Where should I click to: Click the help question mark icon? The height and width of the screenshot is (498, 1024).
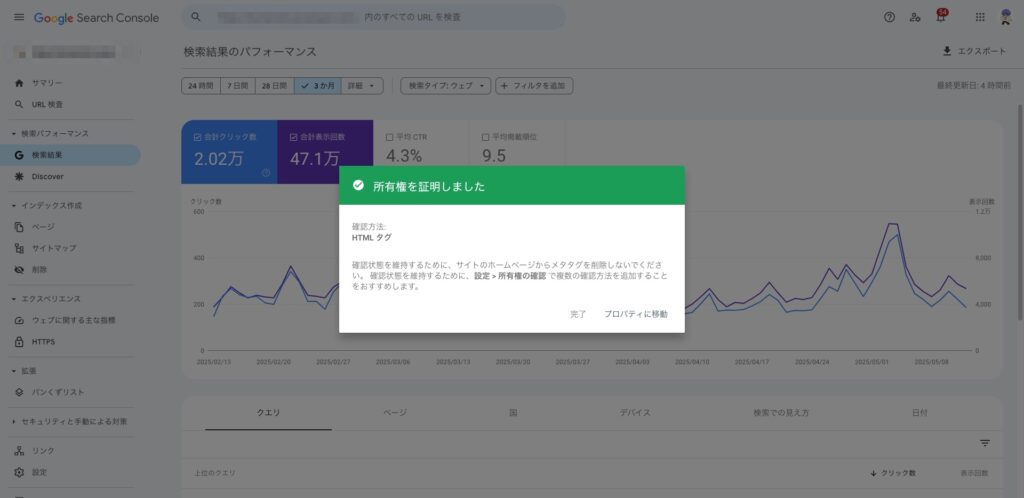tap(889, 18)
